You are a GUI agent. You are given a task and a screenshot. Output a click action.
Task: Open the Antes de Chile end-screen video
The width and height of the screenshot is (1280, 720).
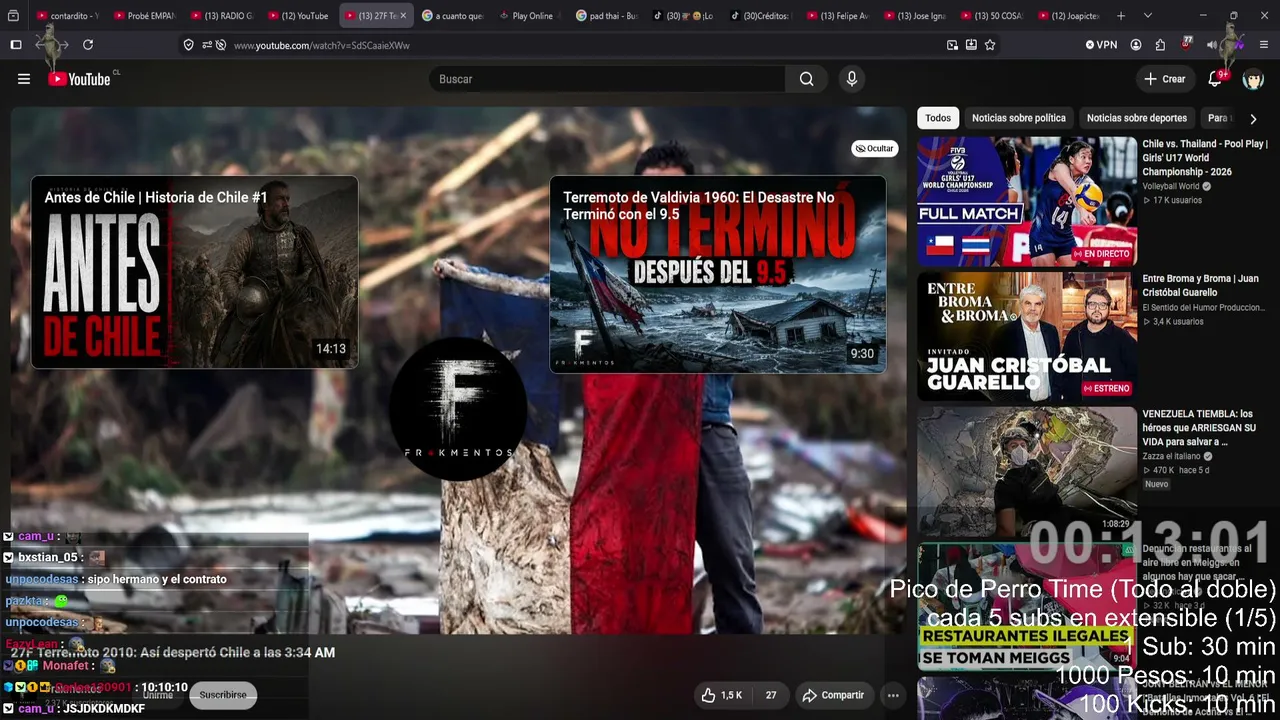tap(194, 272)
